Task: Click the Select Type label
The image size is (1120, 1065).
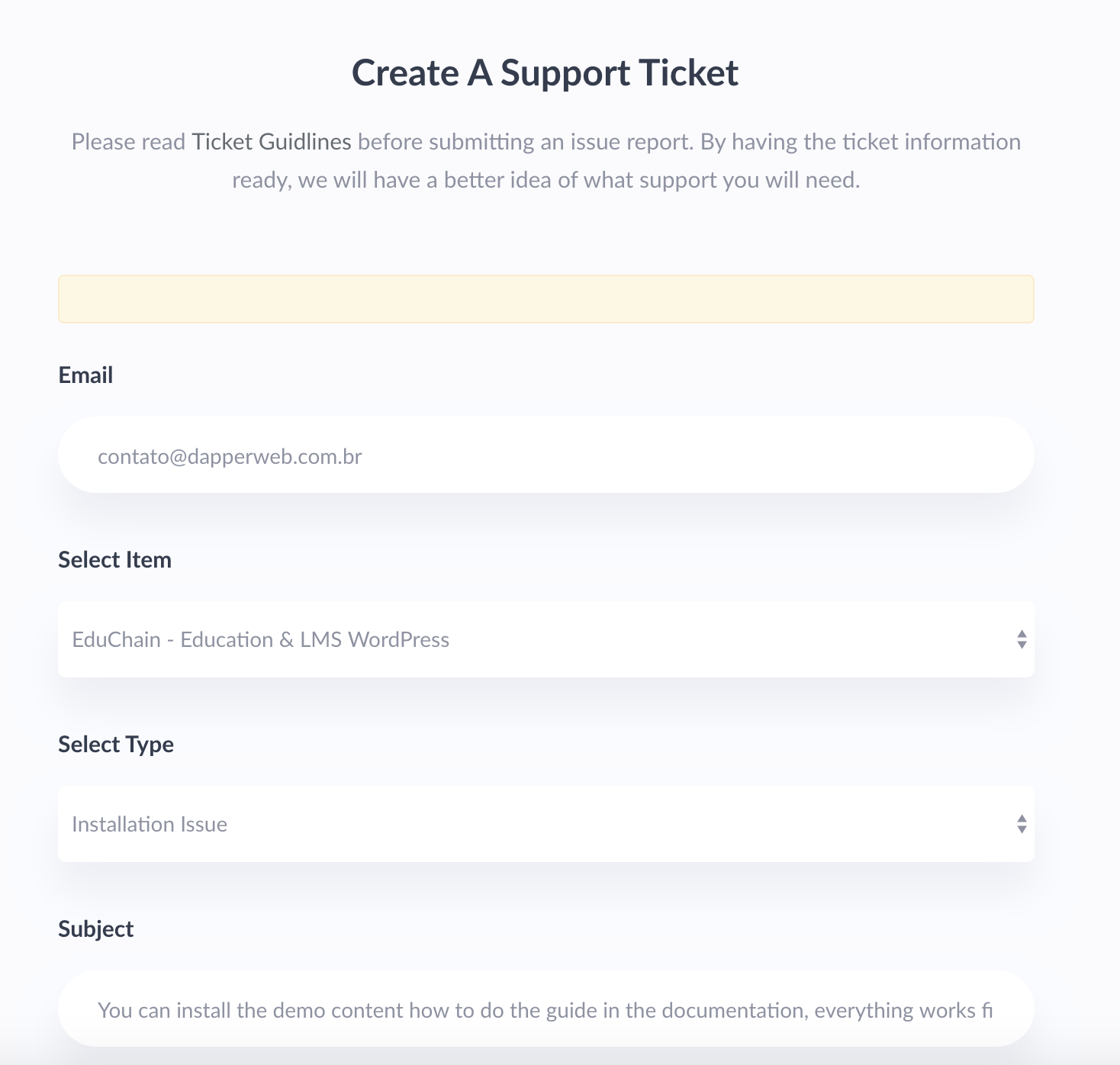Action: [116, 745]
